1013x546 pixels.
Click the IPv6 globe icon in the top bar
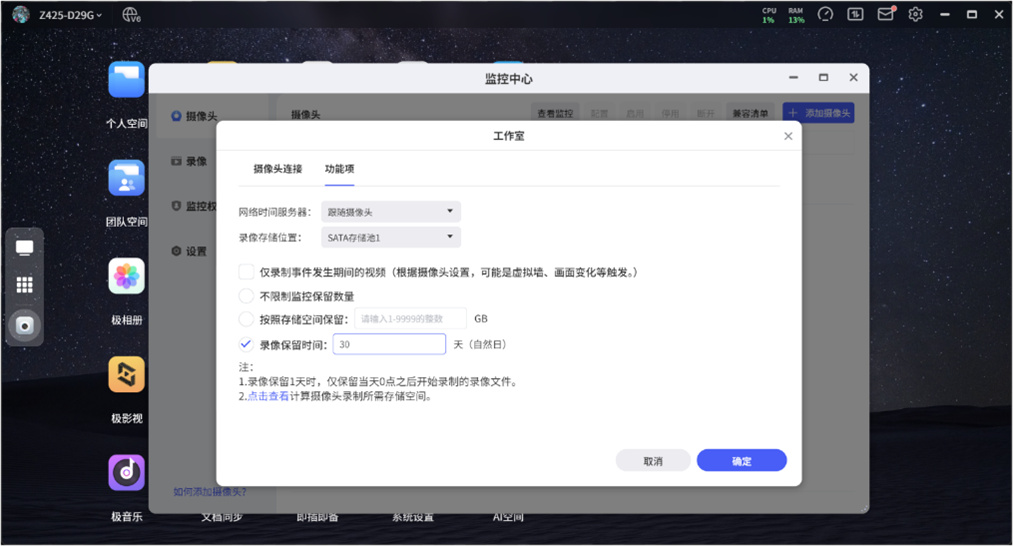131,15
